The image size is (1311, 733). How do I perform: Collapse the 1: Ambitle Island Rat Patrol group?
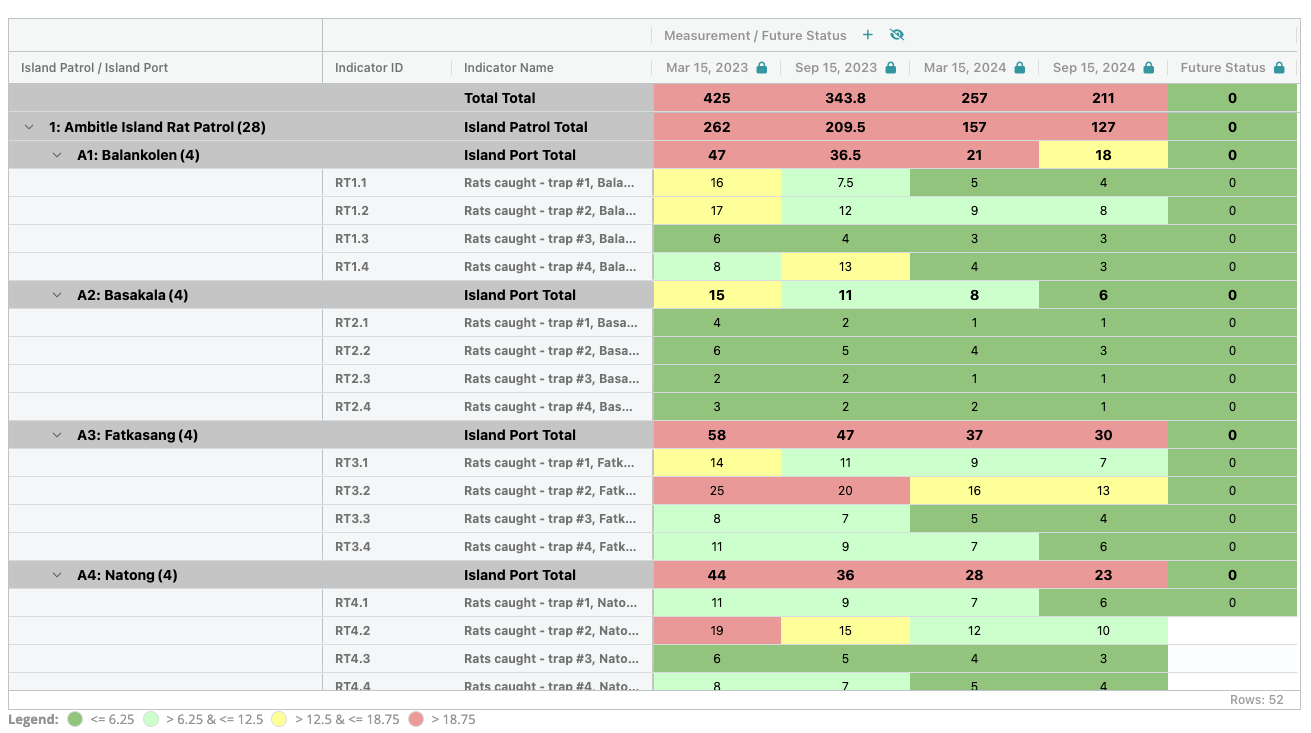pyautogui.click(x=28, y=127)
